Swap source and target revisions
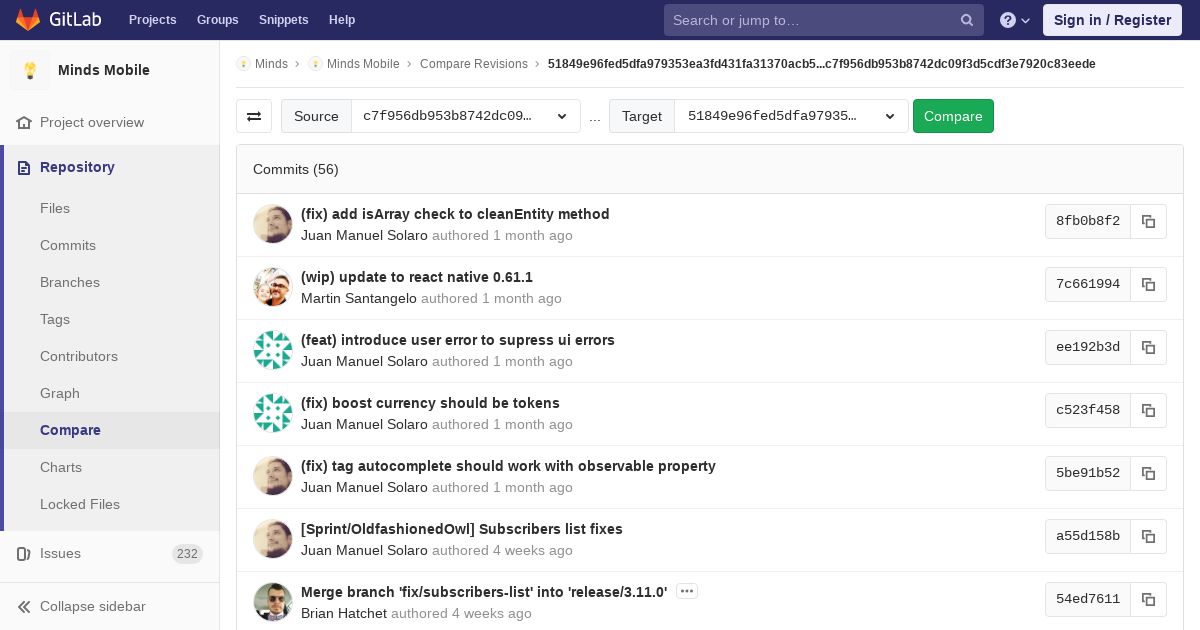This screenshot has height=630, width=1200. click(x=254, y=116)
